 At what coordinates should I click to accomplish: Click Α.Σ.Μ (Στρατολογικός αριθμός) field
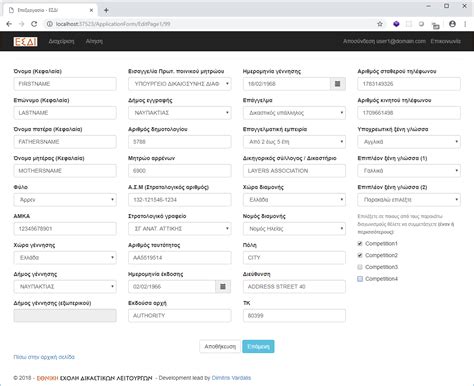[180, 200]
